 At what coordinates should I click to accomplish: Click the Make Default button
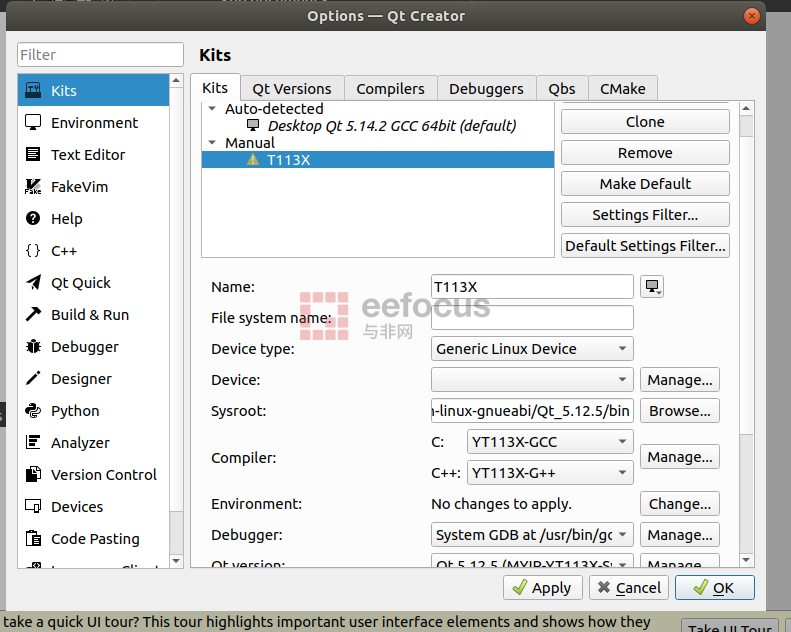tap(645, 184)
